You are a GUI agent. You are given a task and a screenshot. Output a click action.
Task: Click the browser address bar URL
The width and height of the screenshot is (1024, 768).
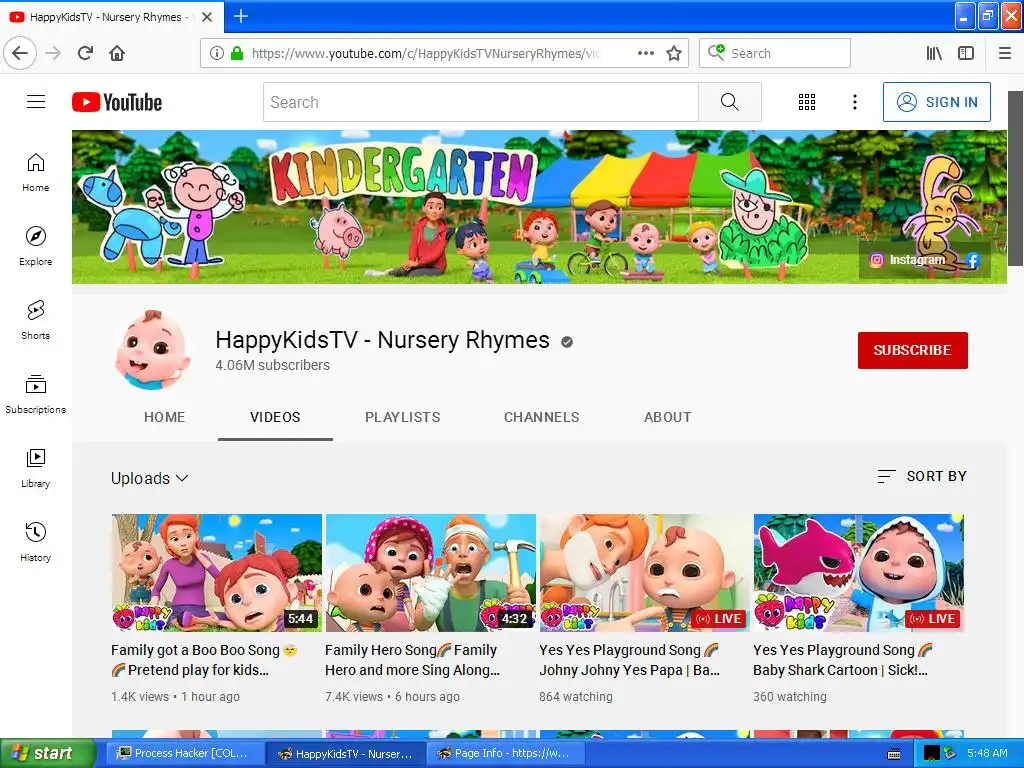(x=425, y=53)
